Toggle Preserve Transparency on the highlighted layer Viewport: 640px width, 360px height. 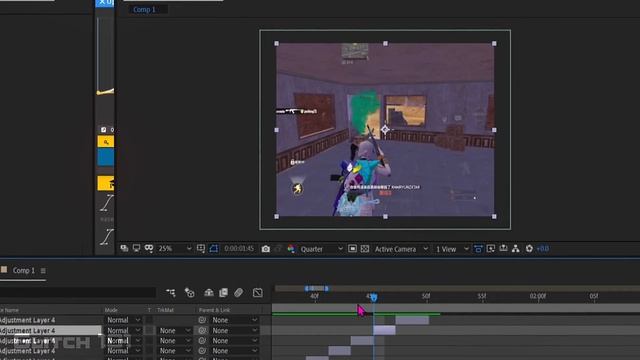pyautogui.click(x=149, y=331)
